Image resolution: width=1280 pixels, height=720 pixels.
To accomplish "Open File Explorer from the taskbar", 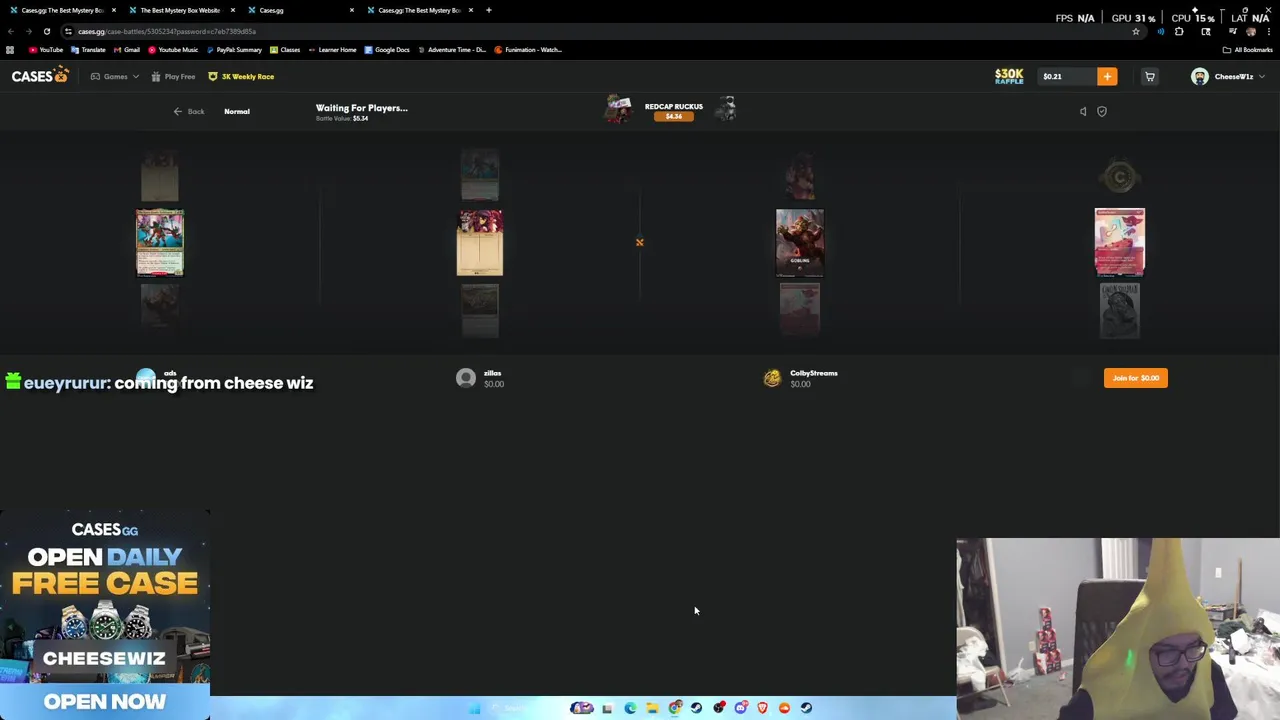I will pos(652,708).
